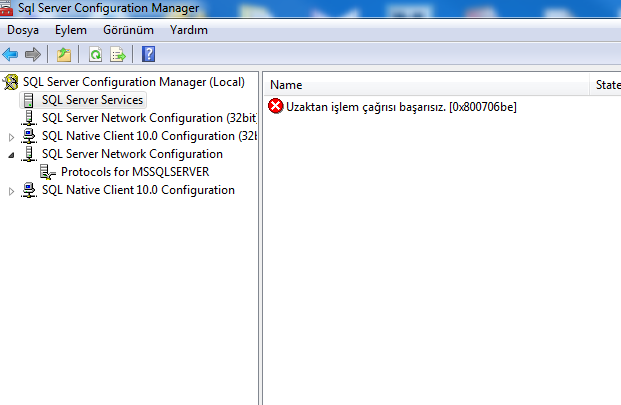
Task: Click the Export List toolbar icon
Action: (118, 54)
